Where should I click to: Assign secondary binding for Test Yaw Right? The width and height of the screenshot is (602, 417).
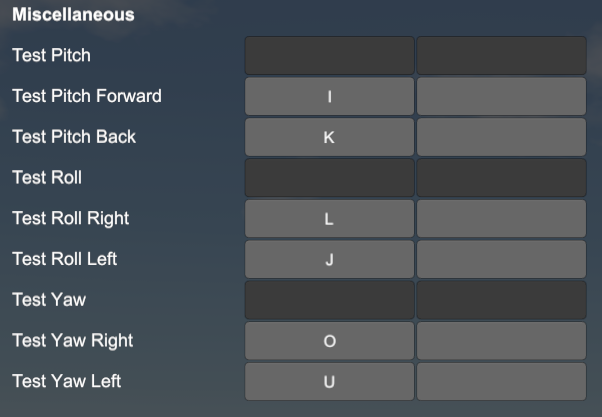click(501, 341)
